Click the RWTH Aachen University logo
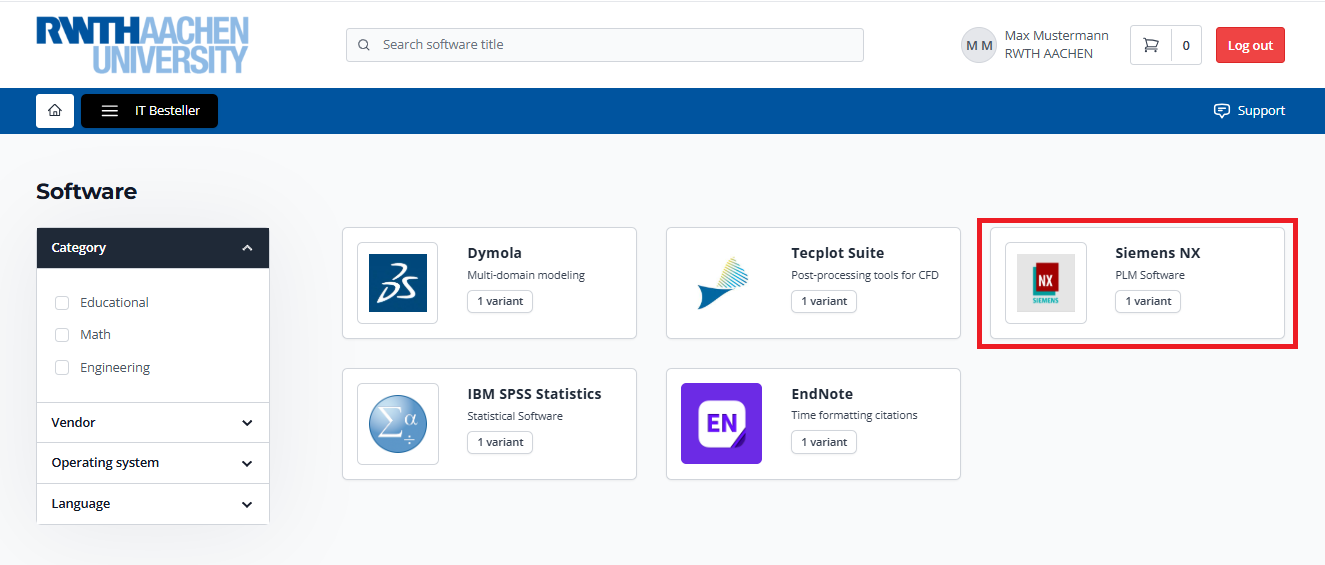 pyautogui.click(x=142, y=45)
